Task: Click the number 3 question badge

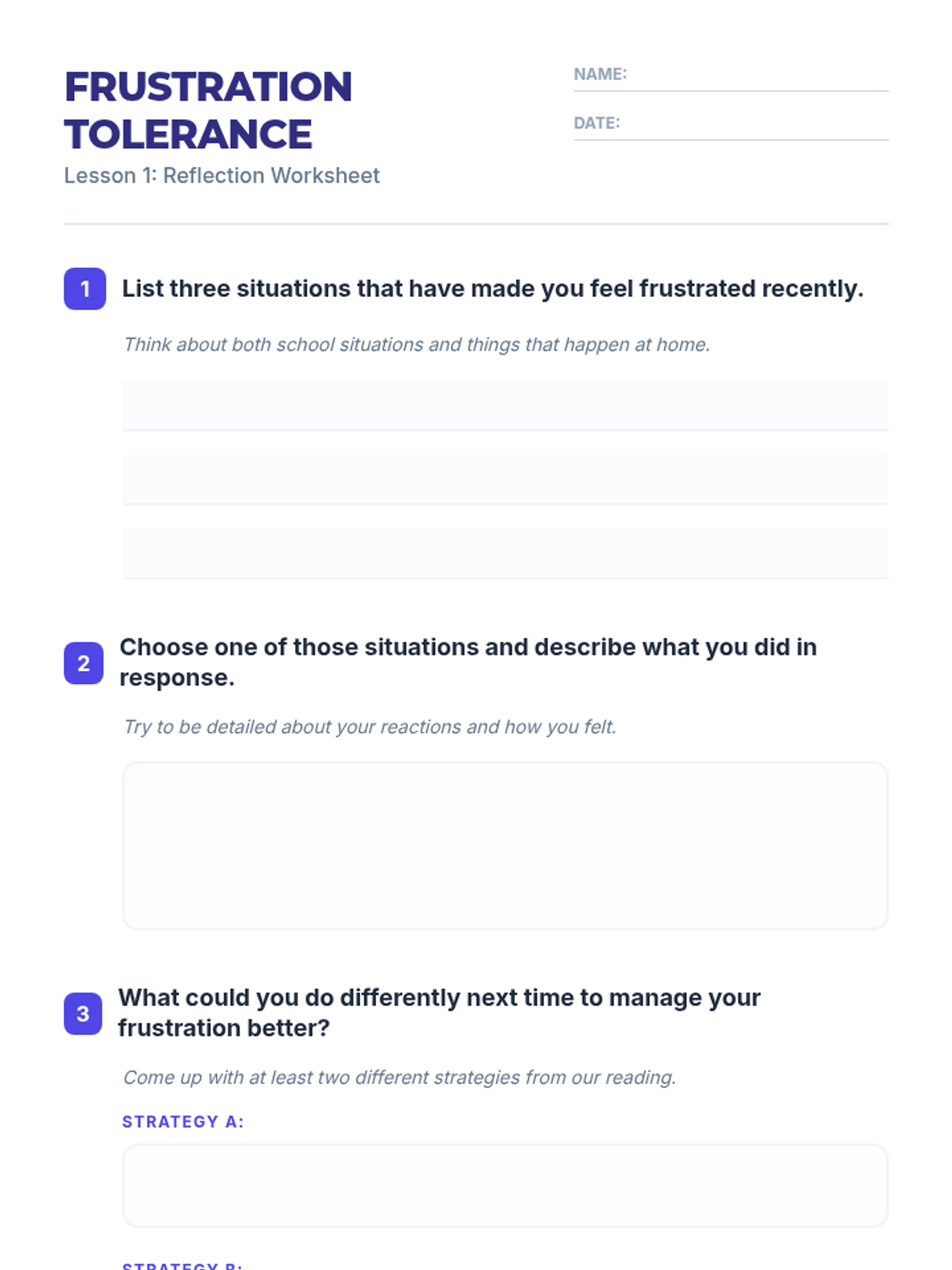Action: click(x=83, y=1014)
